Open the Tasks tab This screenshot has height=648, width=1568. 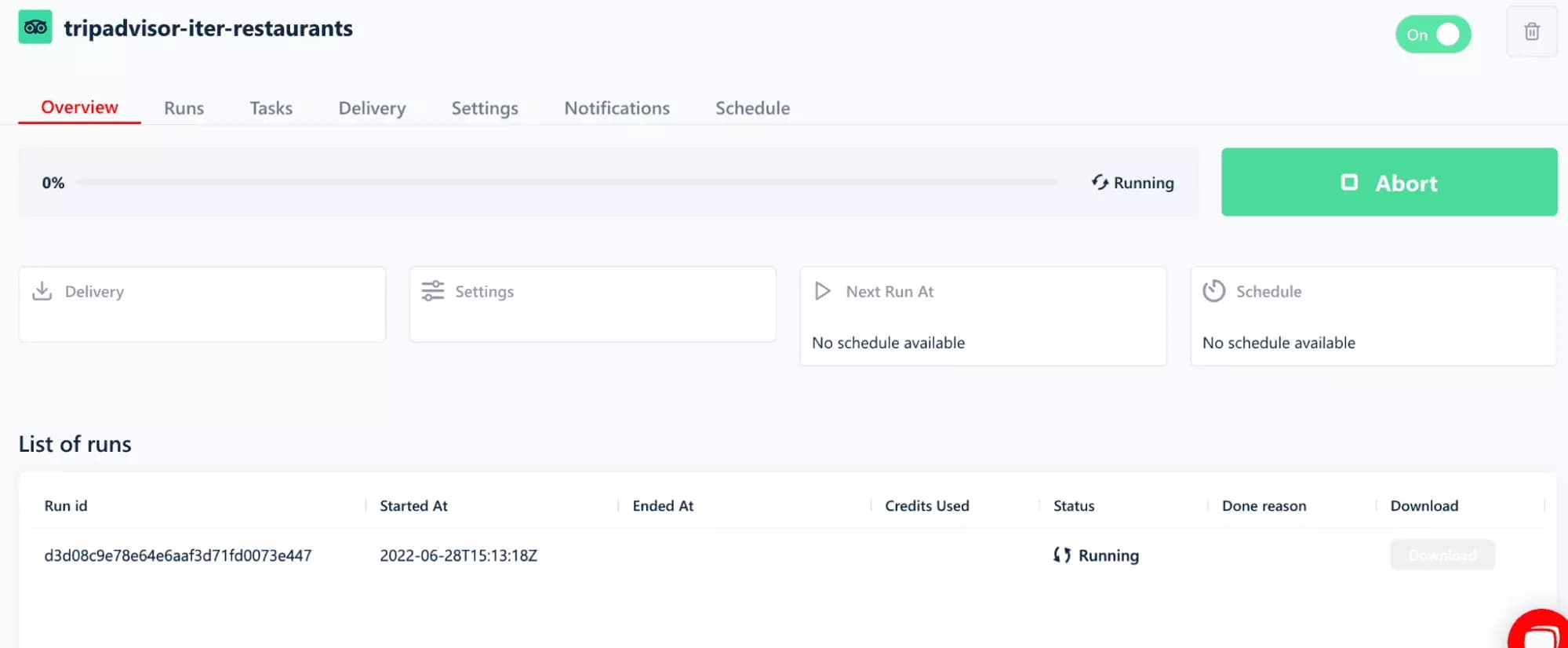click(271, 108)
